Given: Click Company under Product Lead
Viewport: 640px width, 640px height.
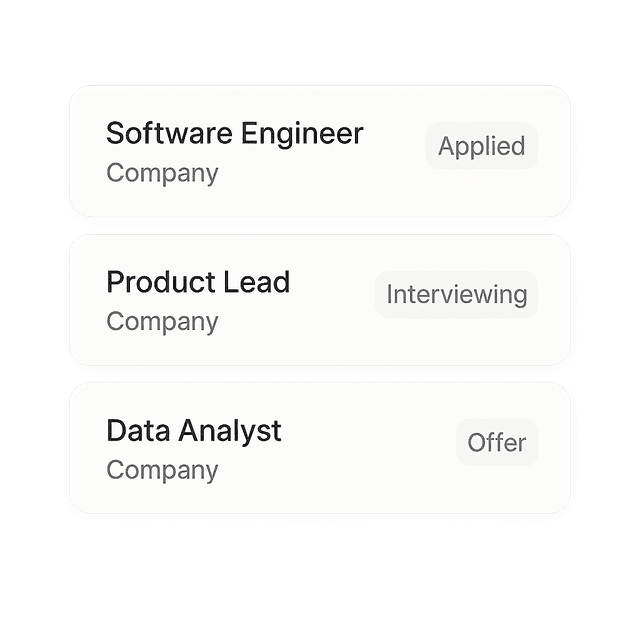Looking at the screenshot, I should (x=162, y=322).
